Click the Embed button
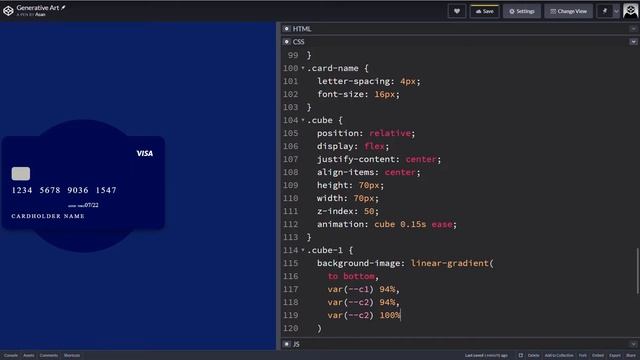 (598, 356)
